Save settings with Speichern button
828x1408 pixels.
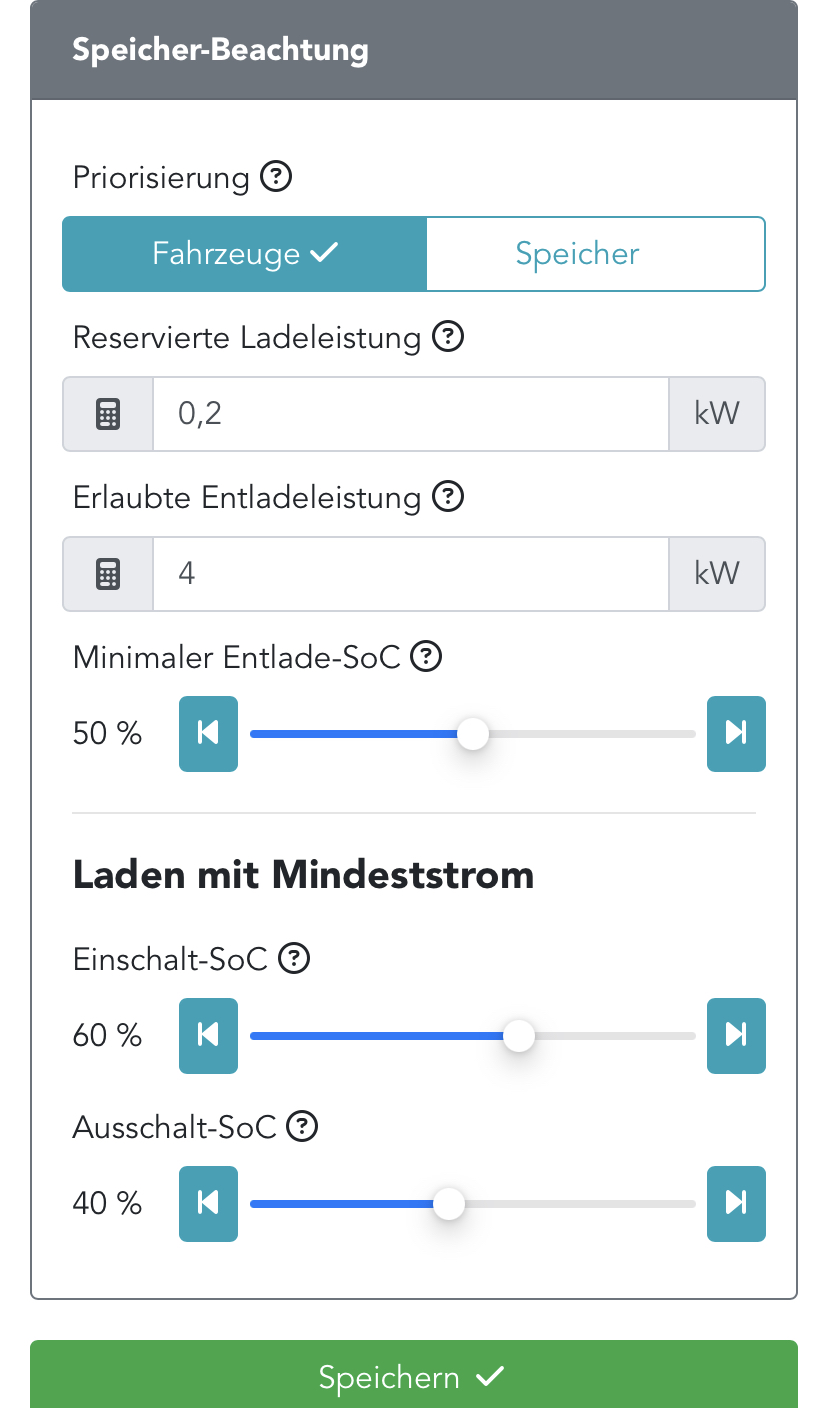[x=413, y=1377]
